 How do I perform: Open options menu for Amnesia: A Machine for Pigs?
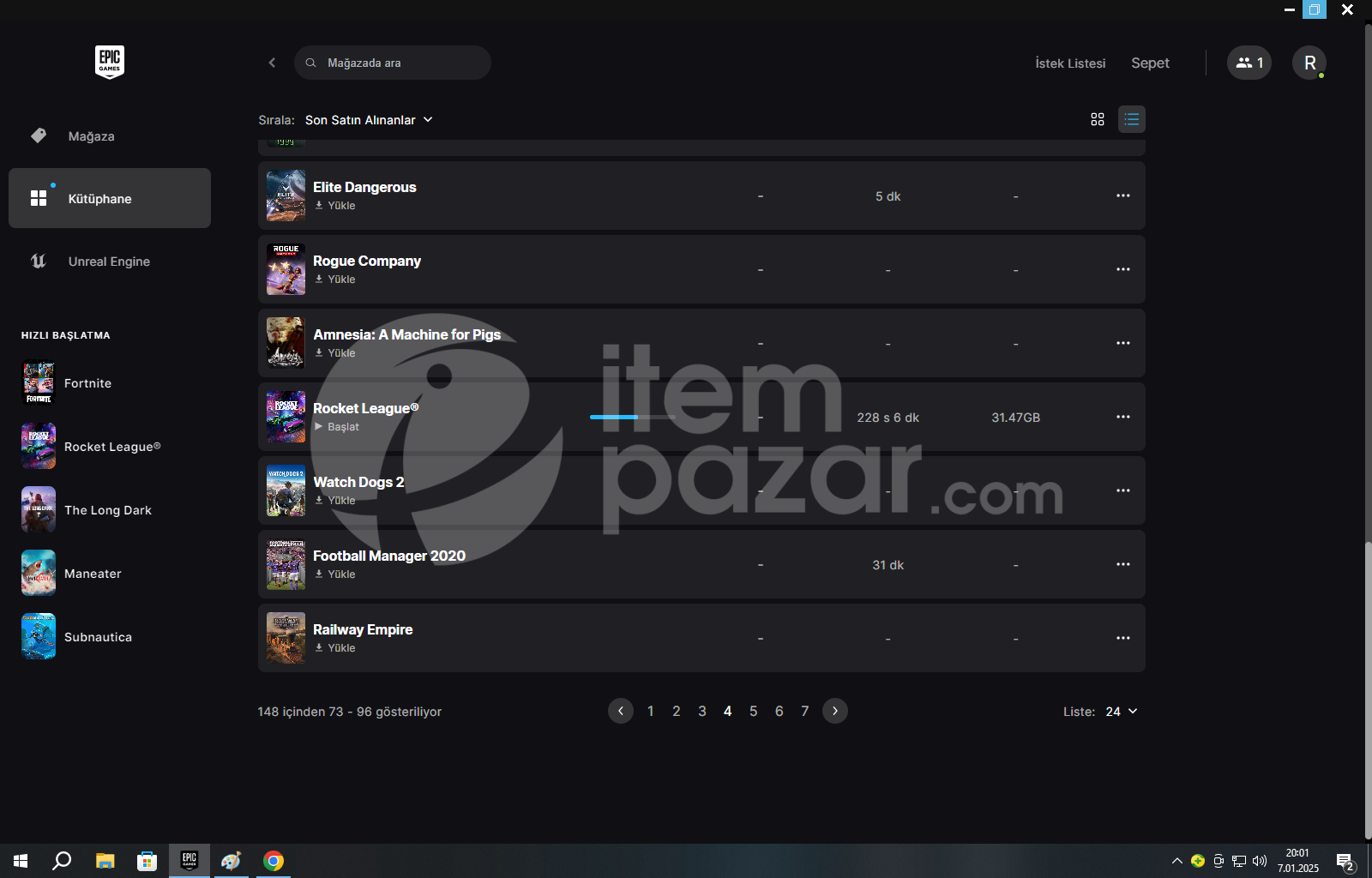point(1123,343)
